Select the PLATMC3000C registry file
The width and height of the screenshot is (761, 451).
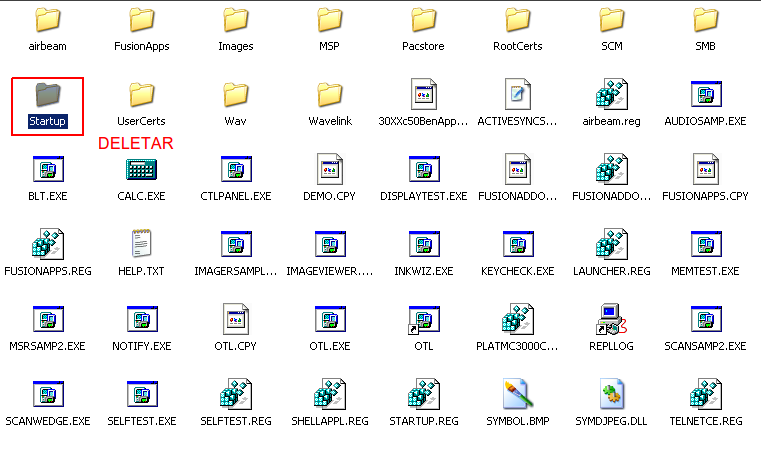518,319
